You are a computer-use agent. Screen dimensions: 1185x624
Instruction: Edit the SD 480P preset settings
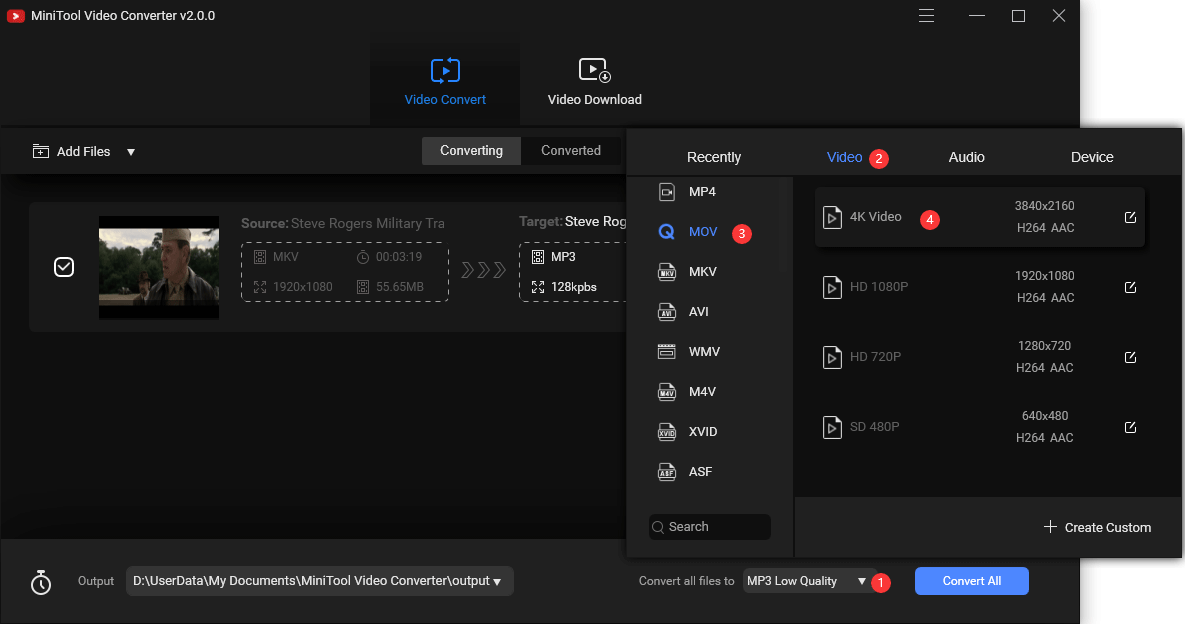pos(1131,428)
